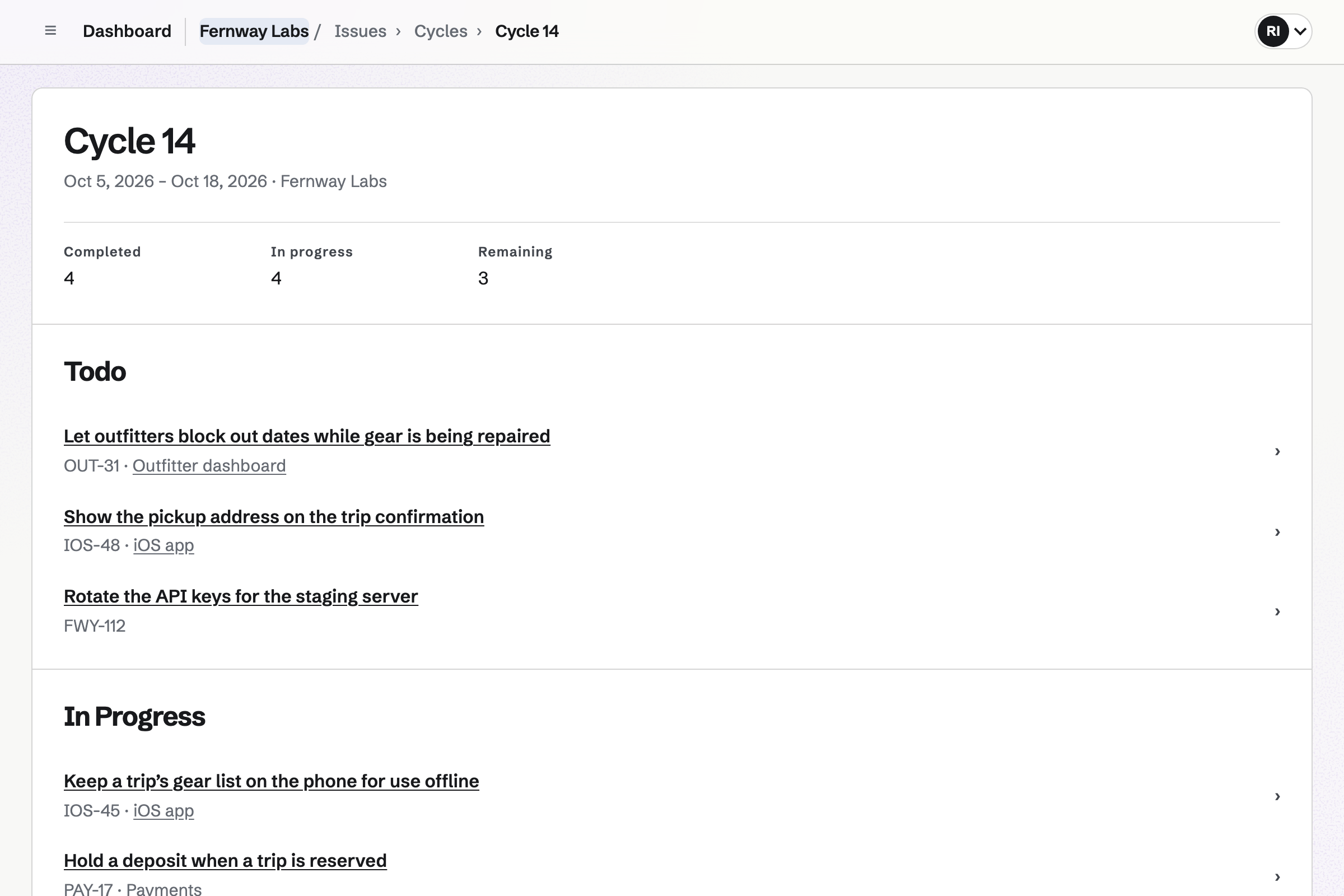Navigate to Issues breadcrumb

pyautogui.click(x=360, y=31)
